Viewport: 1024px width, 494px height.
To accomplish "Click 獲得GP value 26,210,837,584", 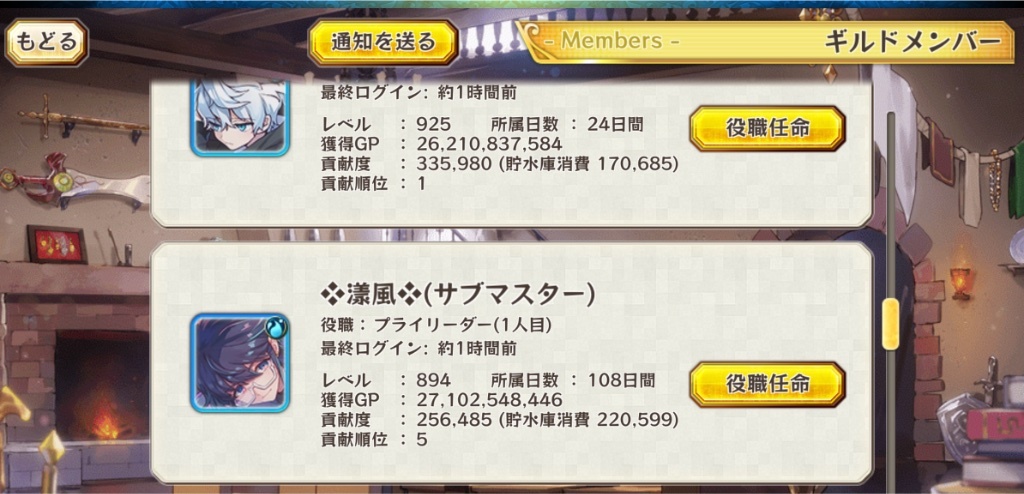I will click(482, 144).
